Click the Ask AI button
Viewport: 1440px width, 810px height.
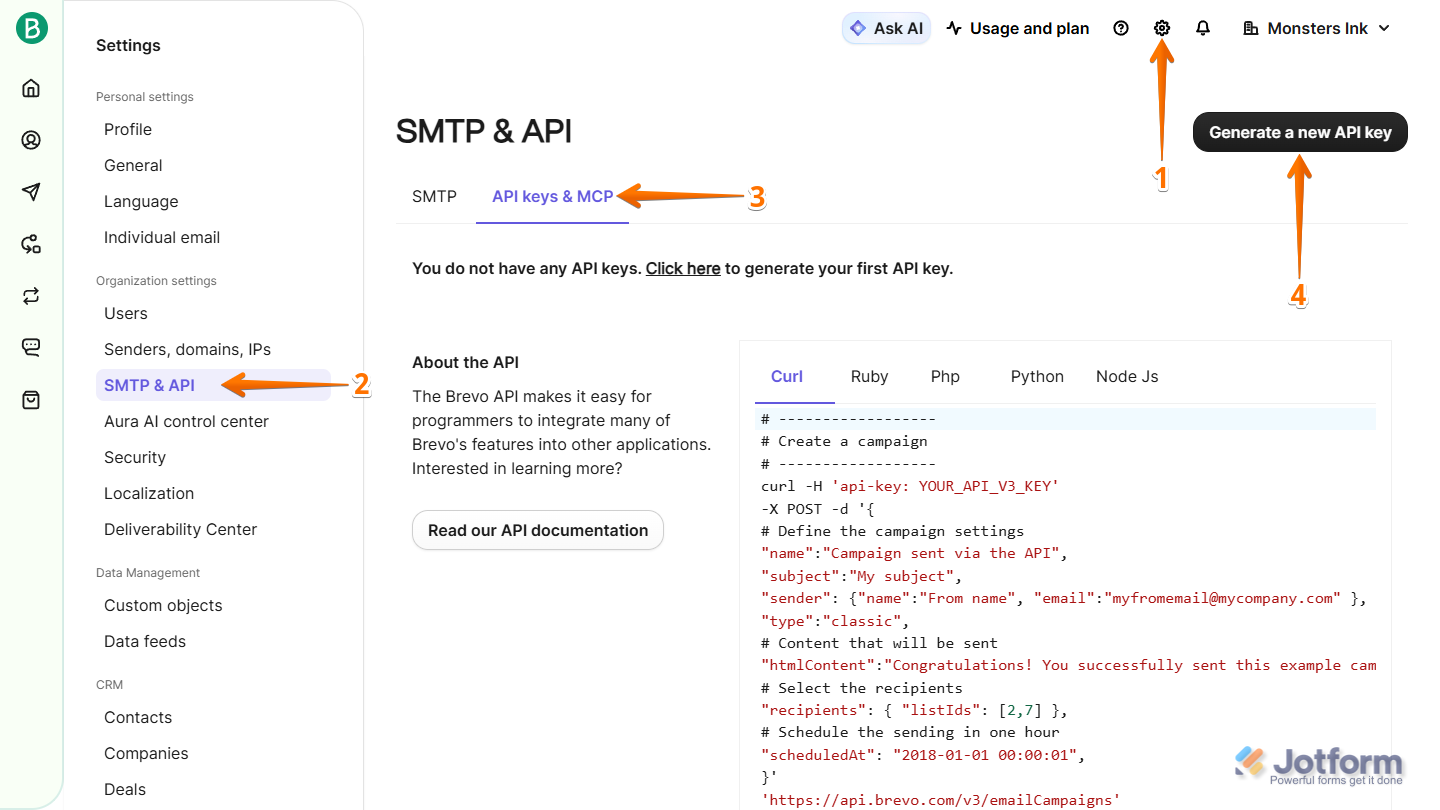886,28
